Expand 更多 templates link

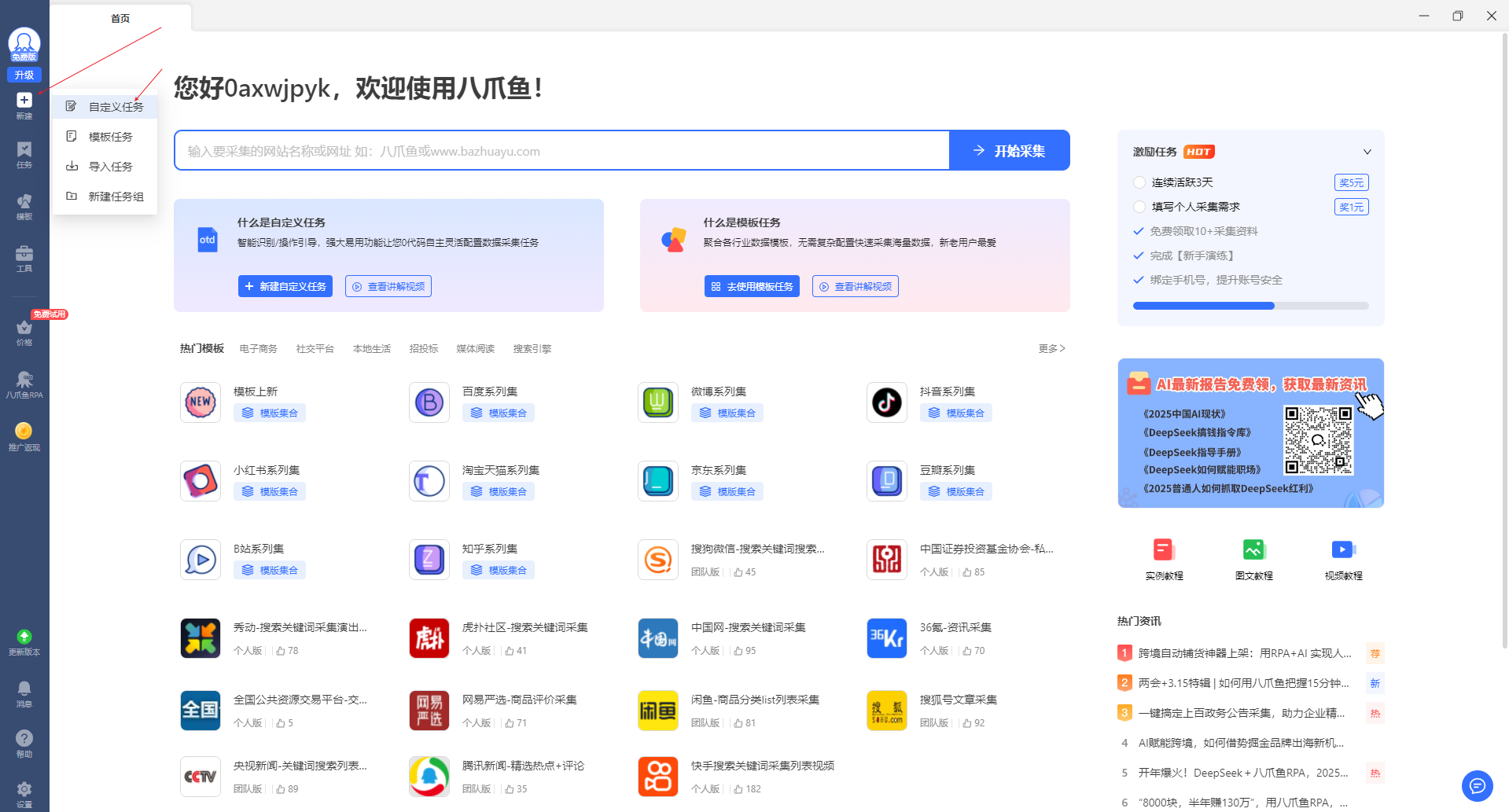click(1051, 348)
